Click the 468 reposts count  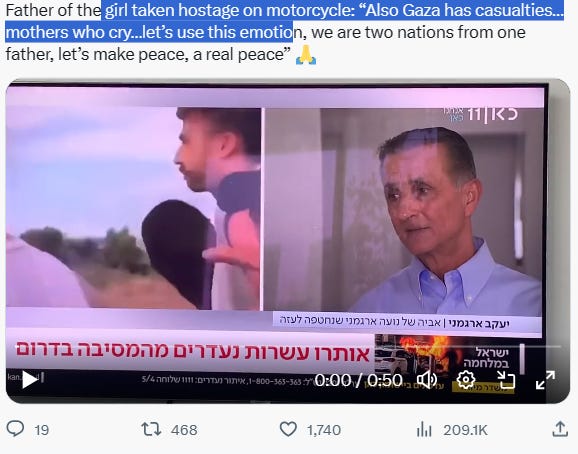(x=184, y=430)
